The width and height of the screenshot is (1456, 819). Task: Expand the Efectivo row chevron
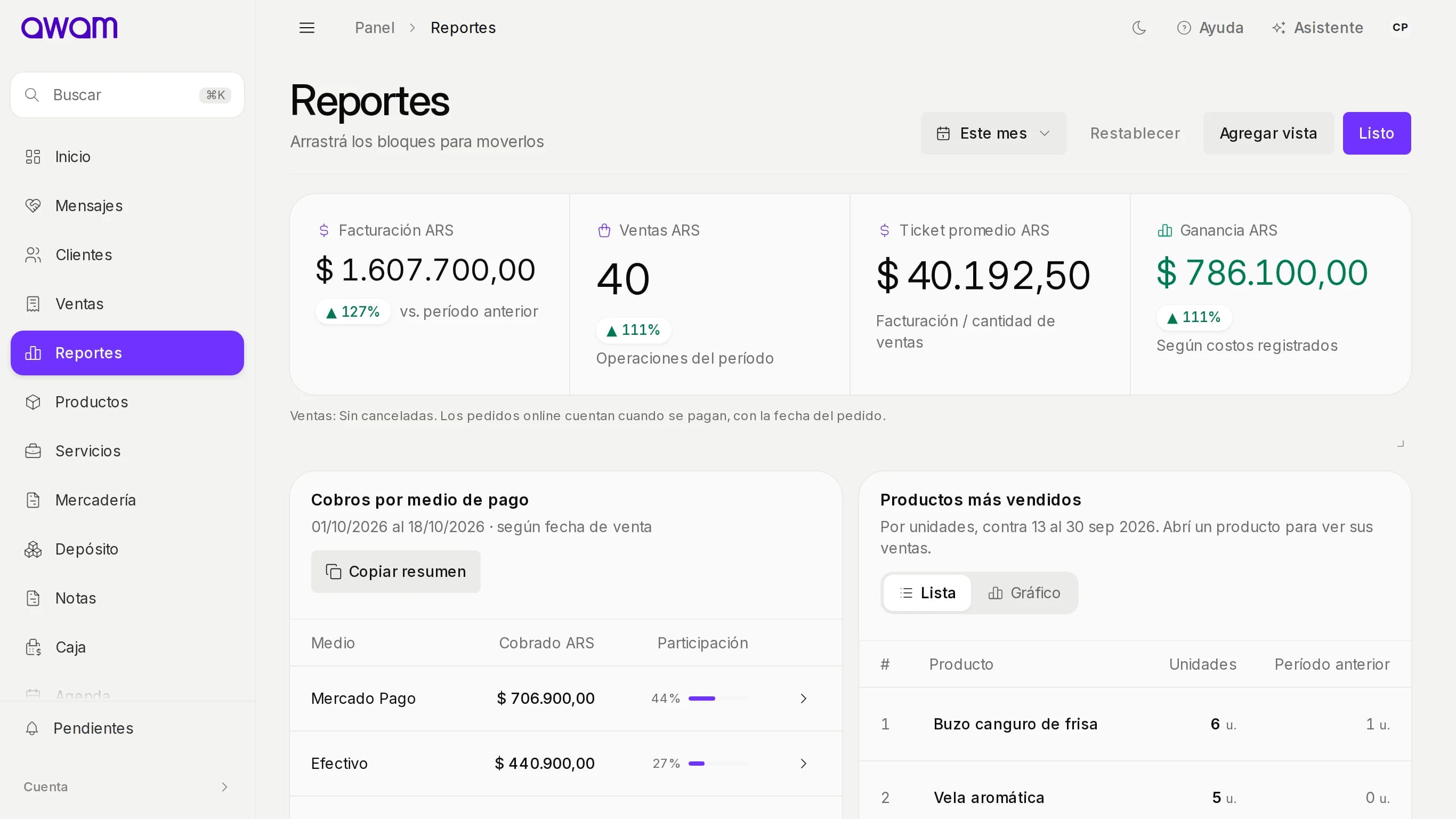[803, 764]
